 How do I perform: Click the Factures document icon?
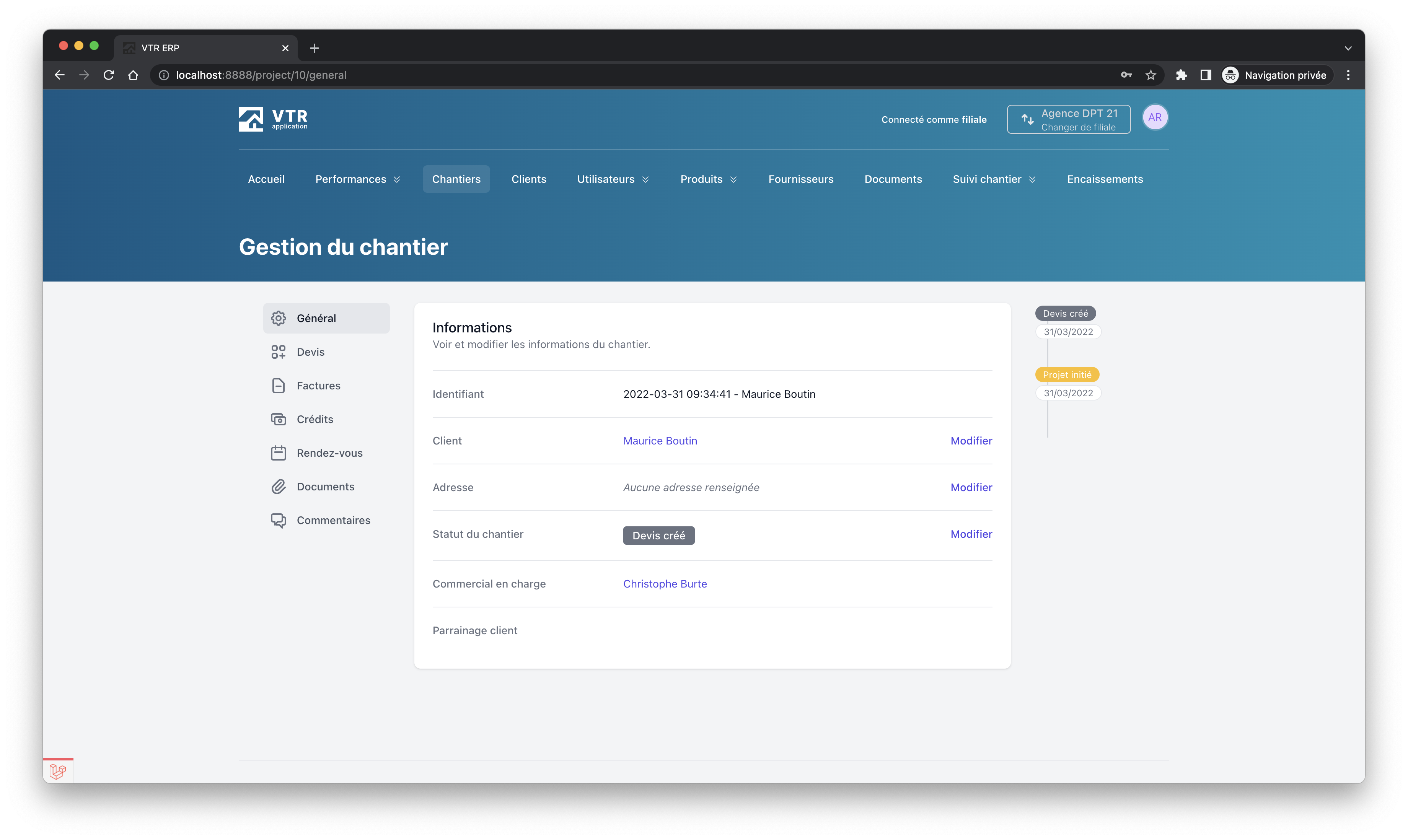tap(279, 386)
